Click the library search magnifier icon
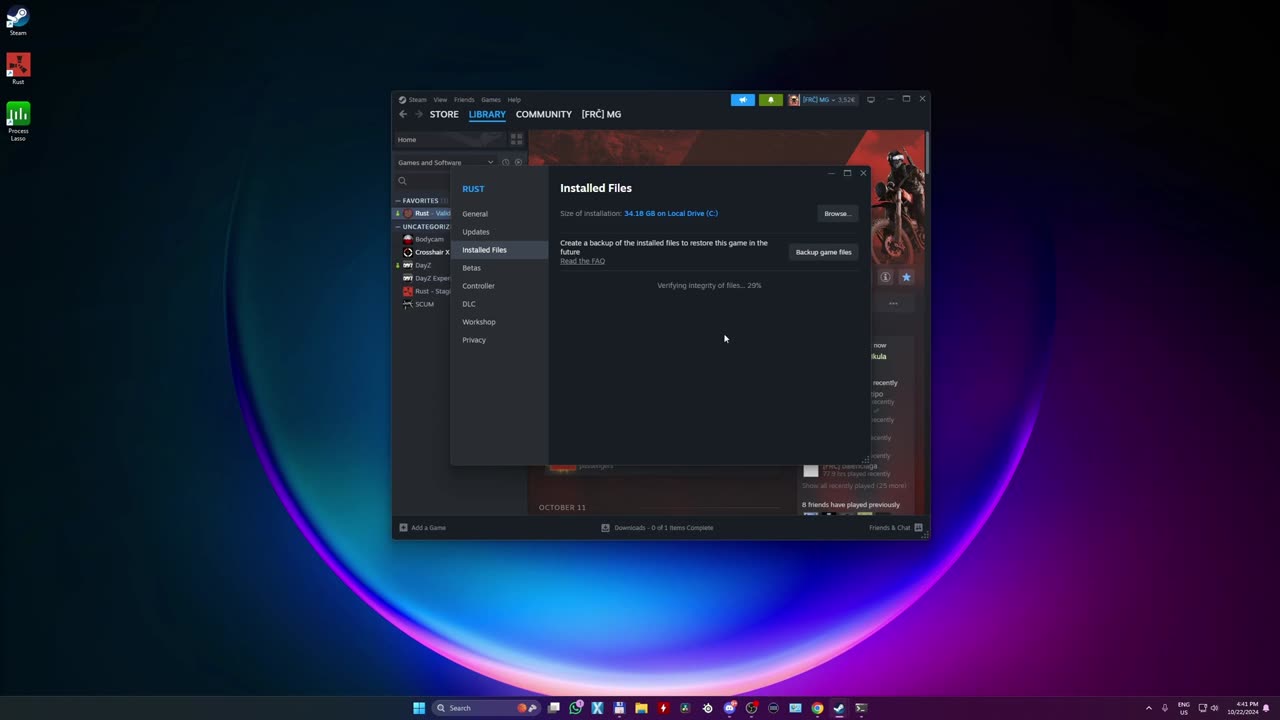The height and width of the screenshot is (720, 1280). point(402,181)
